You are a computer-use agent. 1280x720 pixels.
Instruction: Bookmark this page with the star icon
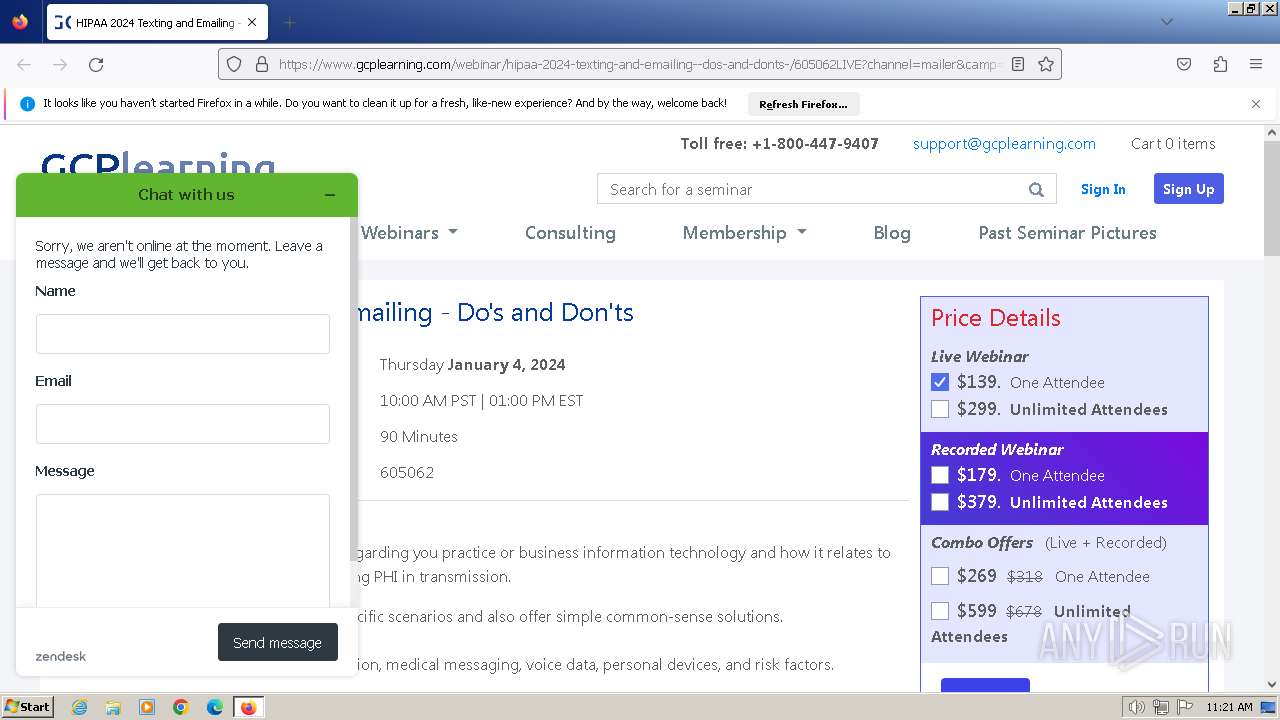coord(1046,64)
